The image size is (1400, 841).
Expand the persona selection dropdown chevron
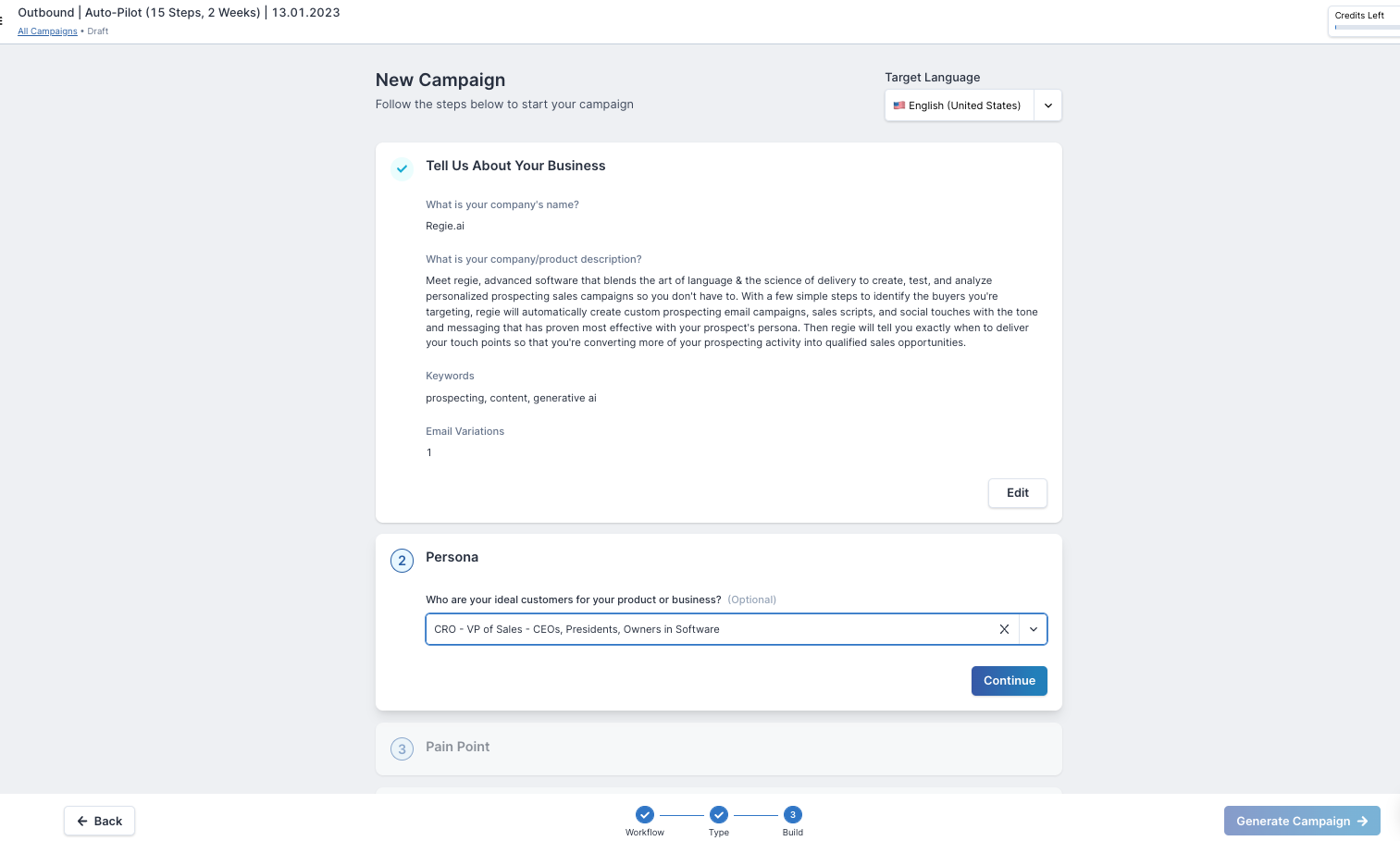pos(1034,629)
